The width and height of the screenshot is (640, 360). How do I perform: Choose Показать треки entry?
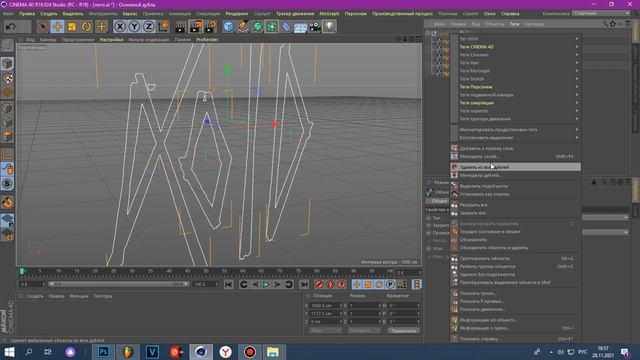(x=516, y=293)
